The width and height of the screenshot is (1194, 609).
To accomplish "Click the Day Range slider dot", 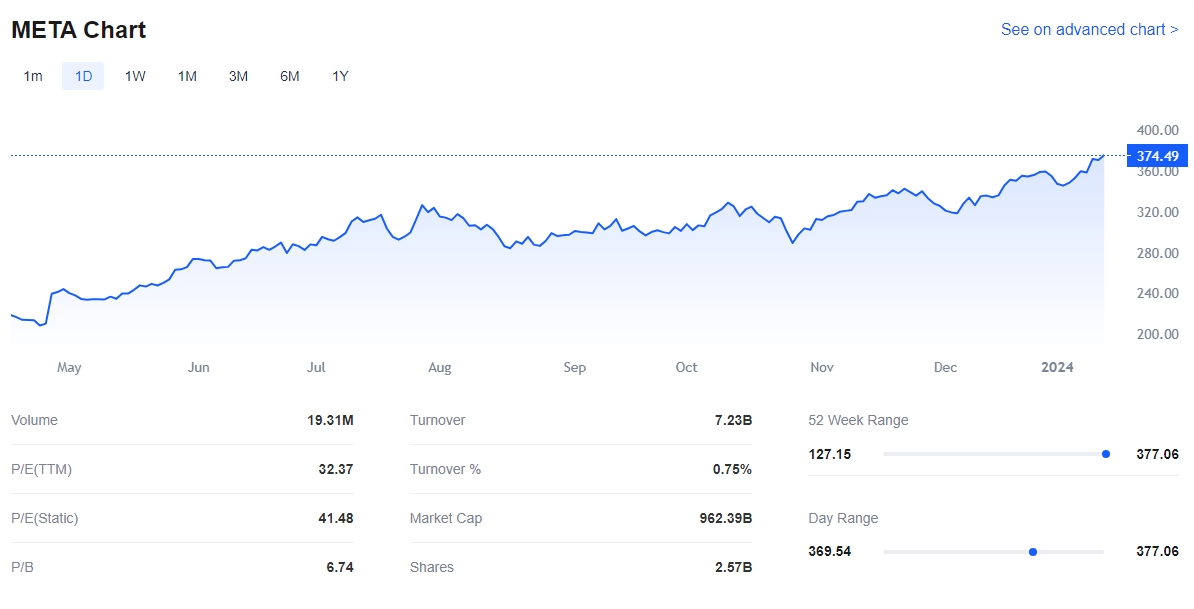I will pos(1033,552).
